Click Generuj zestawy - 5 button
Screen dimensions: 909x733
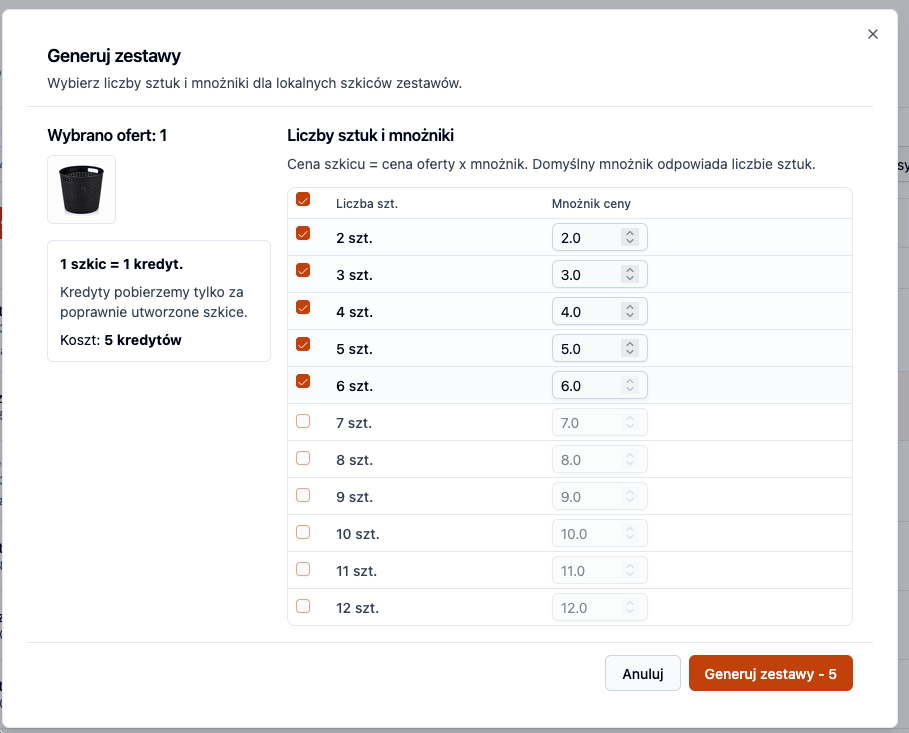[x=770, y=673]
